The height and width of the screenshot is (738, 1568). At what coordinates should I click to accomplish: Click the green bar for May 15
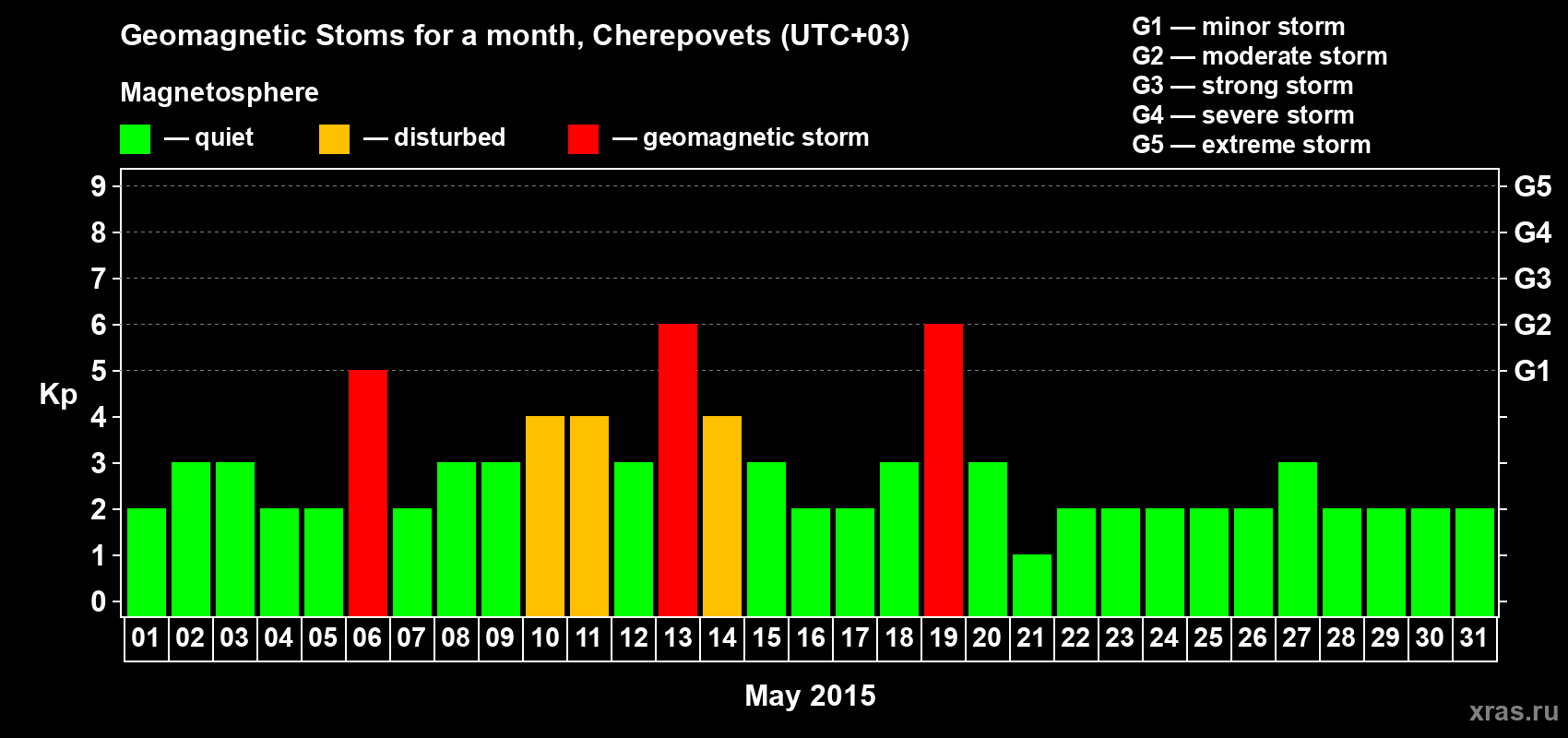click(766, 539)
